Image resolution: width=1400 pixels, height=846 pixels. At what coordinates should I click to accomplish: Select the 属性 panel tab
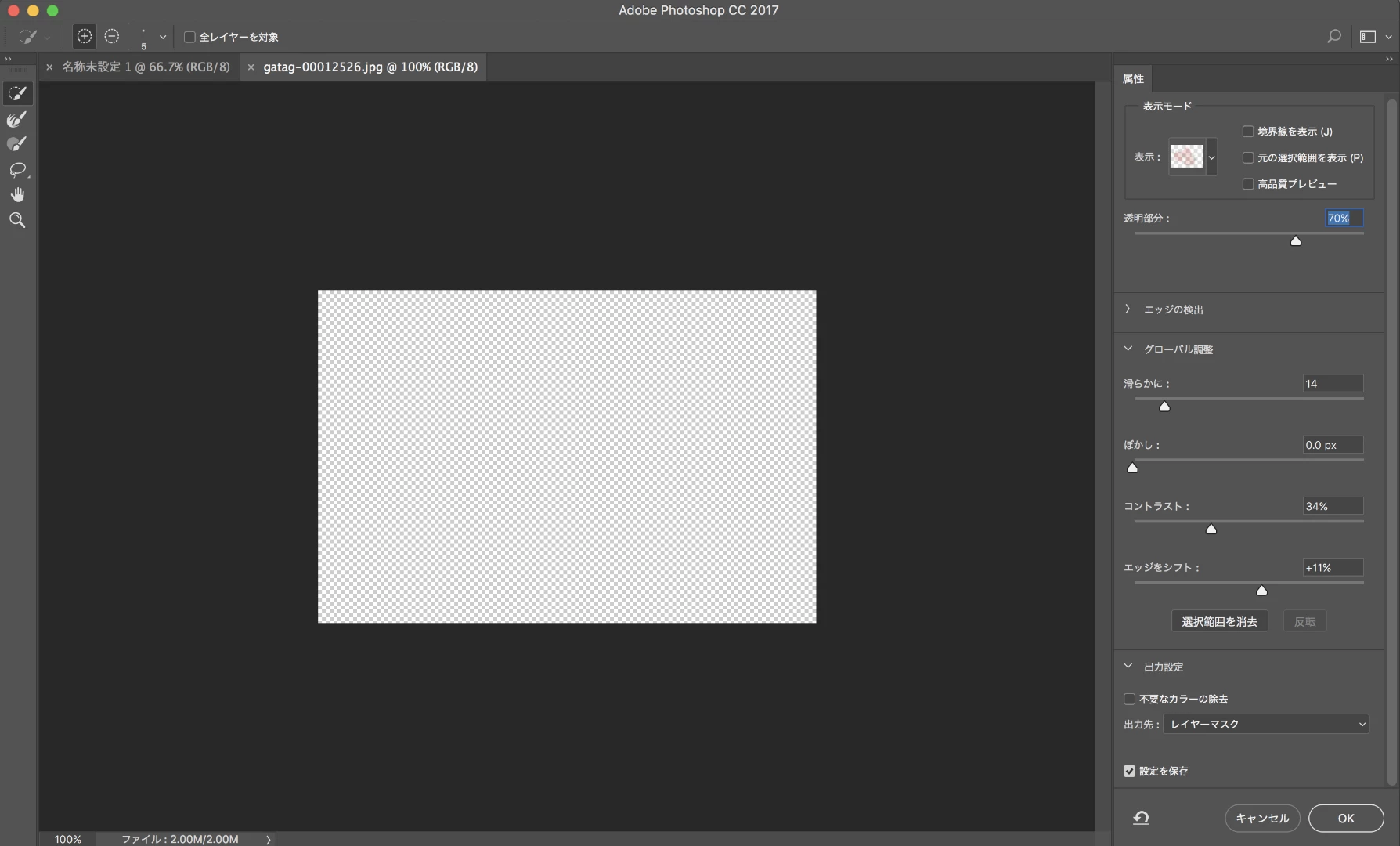(x=1133, y=78)
